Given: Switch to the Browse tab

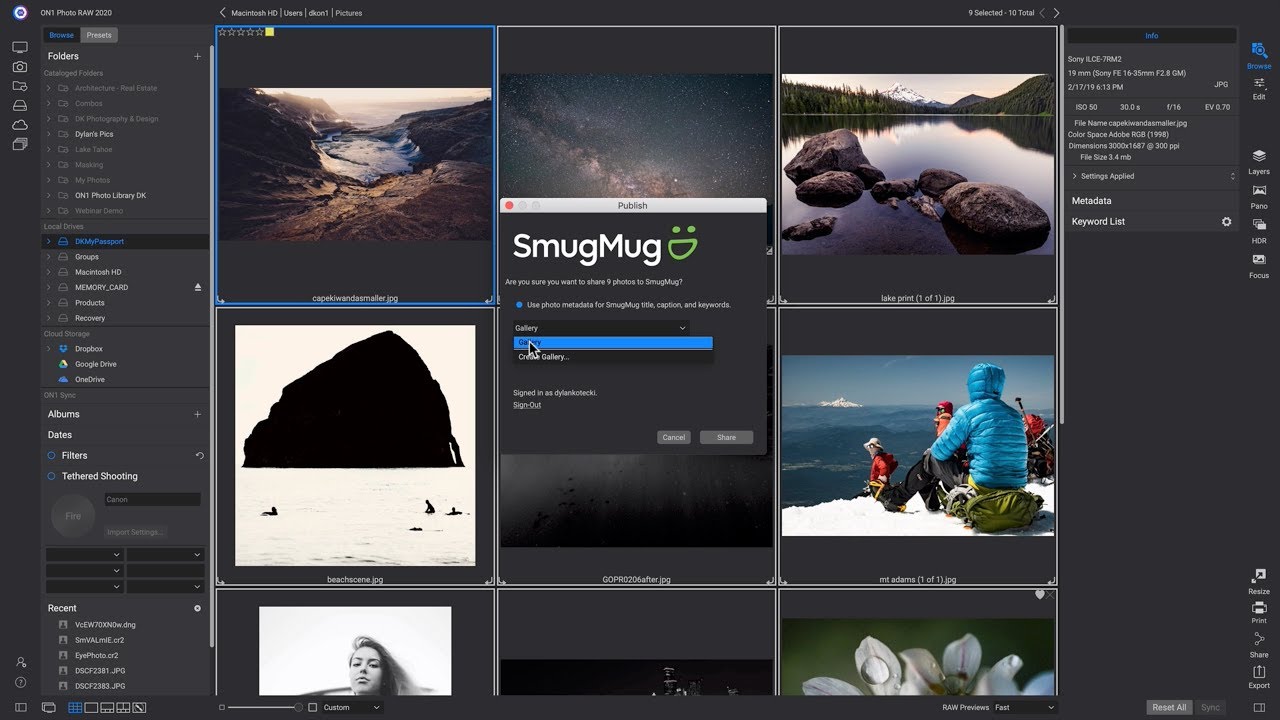Looking at the screenshot, I should pyautogui.click(x=62, y=35).
